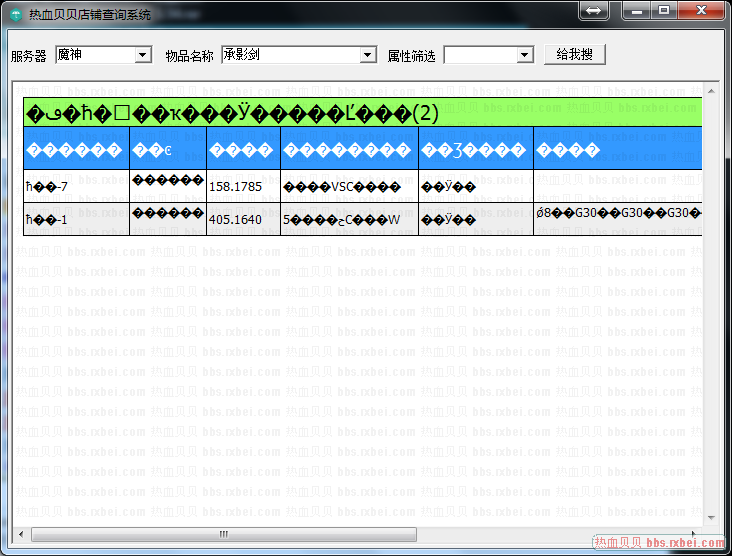Click the horizontal scrollbar right arrow
Viewport: 732px width, 556px height.
(696, 534)
